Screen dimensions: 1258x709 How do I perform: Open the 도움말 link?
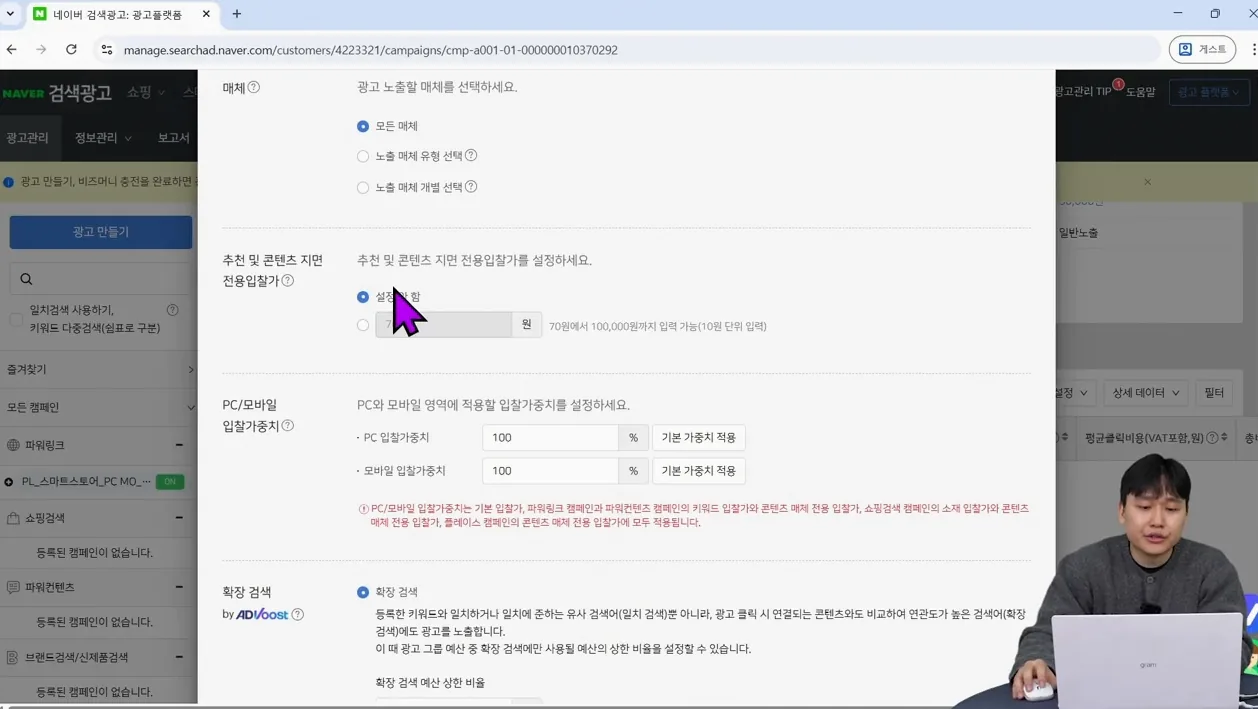(1141, 92)
